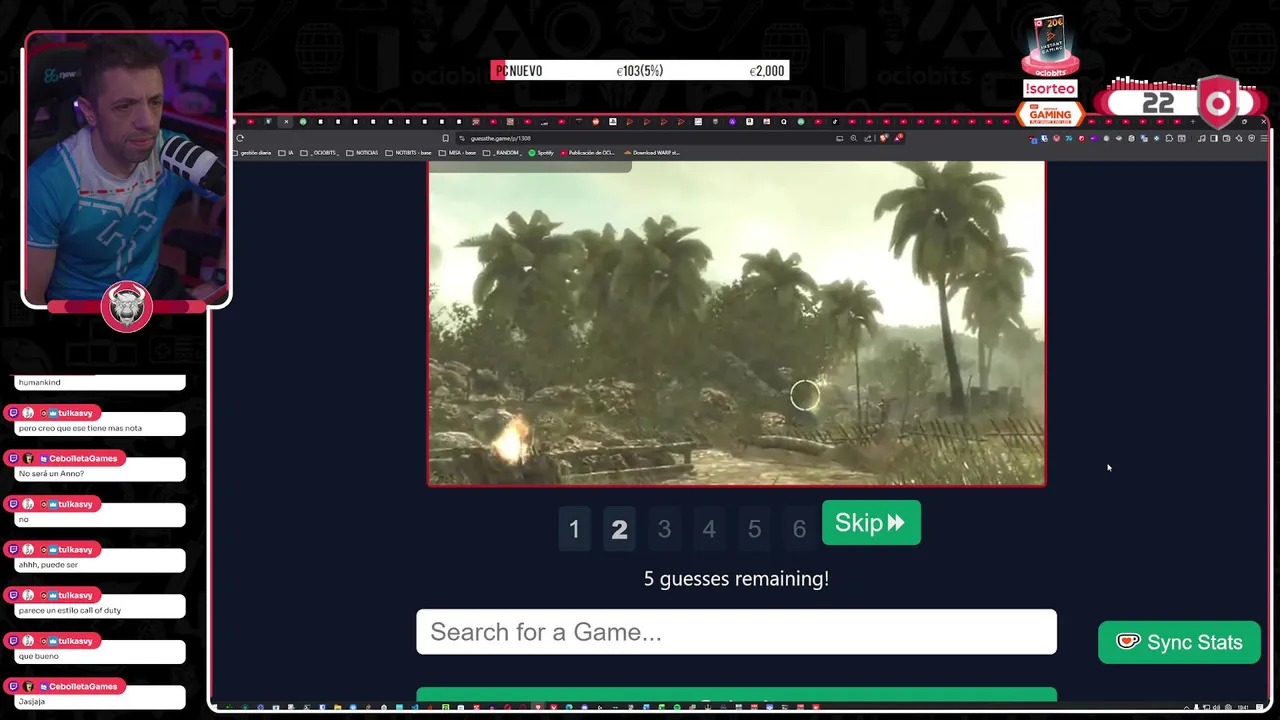The width and height of the screenshot is (1280, 720).
Task: Click the locked screenshot number 6
Action: tap(799, 529)
